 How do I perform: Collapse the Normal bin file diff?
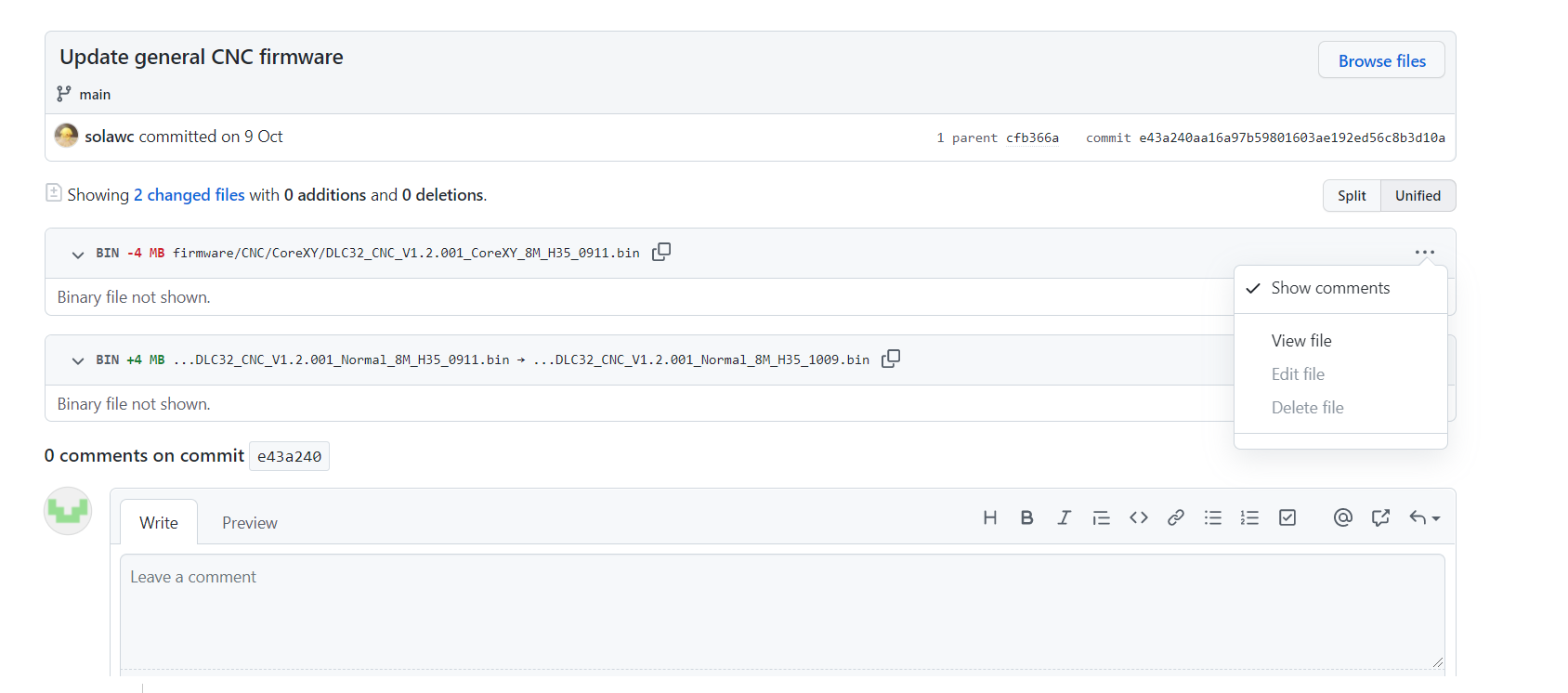78,360
